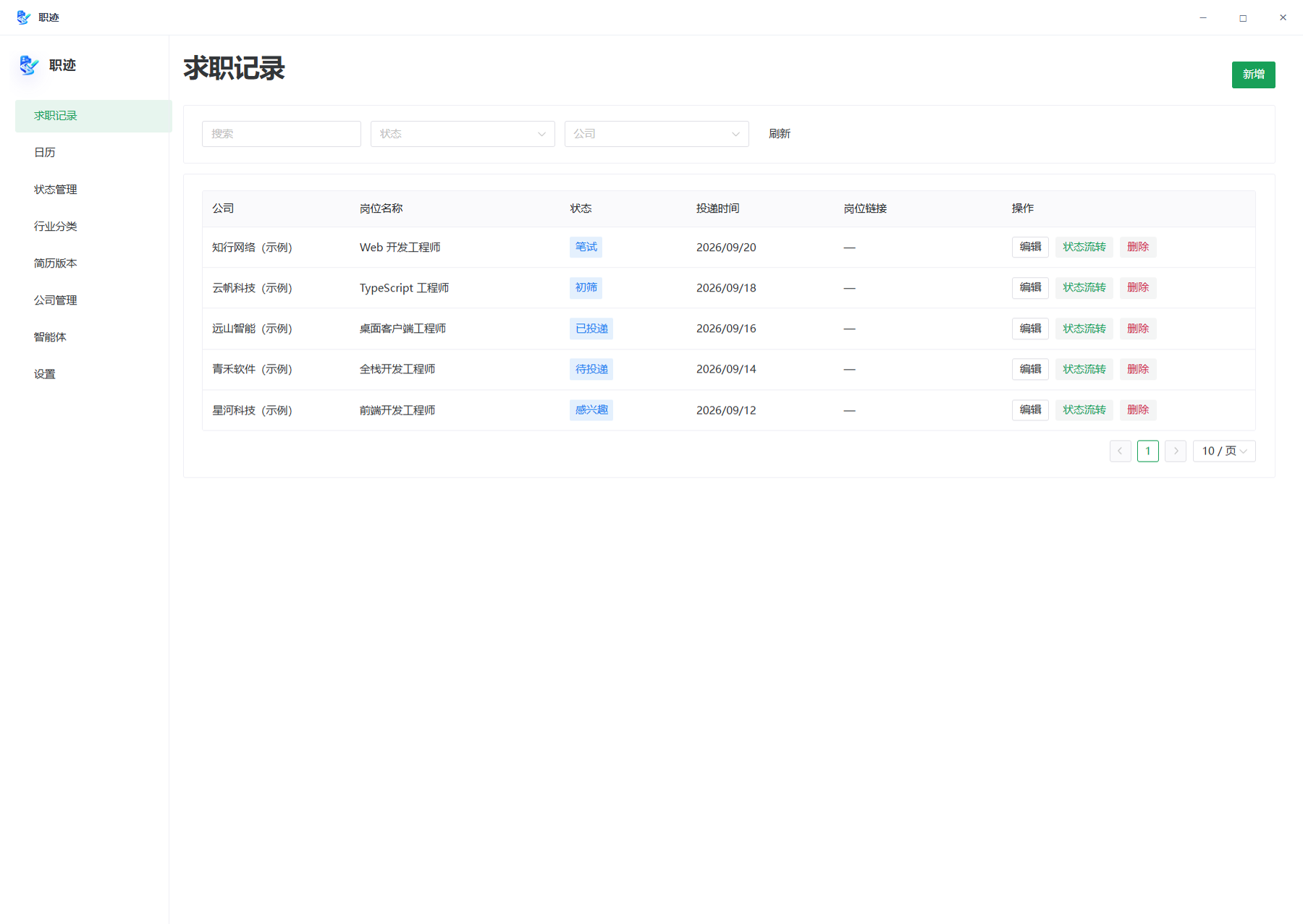
Task: Open 状态流转 for 远山智能
Action: click(x=1084, y=329)
